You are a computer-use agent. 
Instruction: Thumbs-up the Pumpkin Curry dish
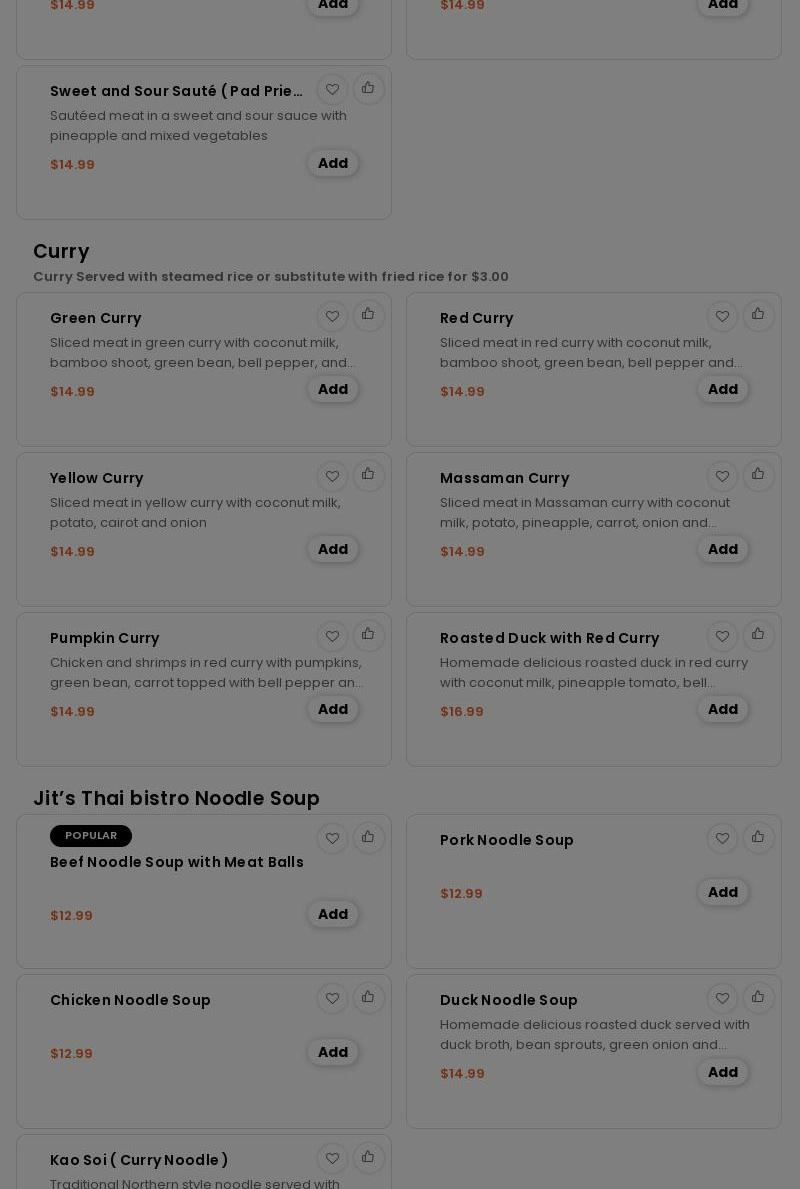tap(368, 636)
